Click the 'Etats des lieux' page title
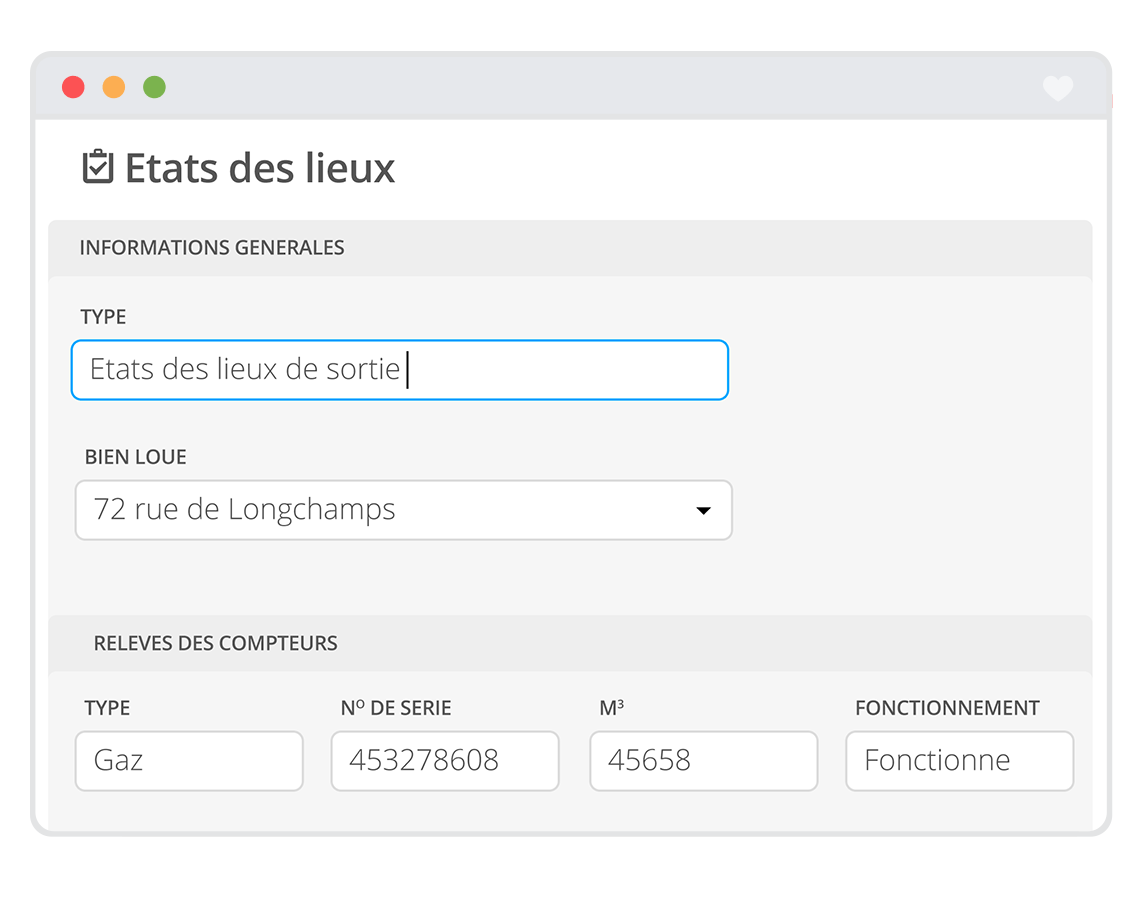Image resolution: width=1140 pixels, height=900 pixels. [260, 168]
